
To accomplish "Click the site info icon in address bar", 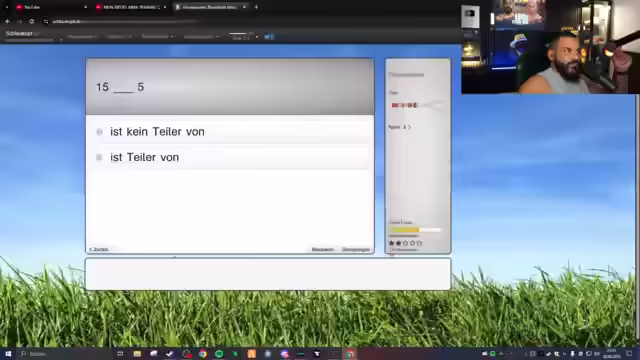I will click(46, 21).
